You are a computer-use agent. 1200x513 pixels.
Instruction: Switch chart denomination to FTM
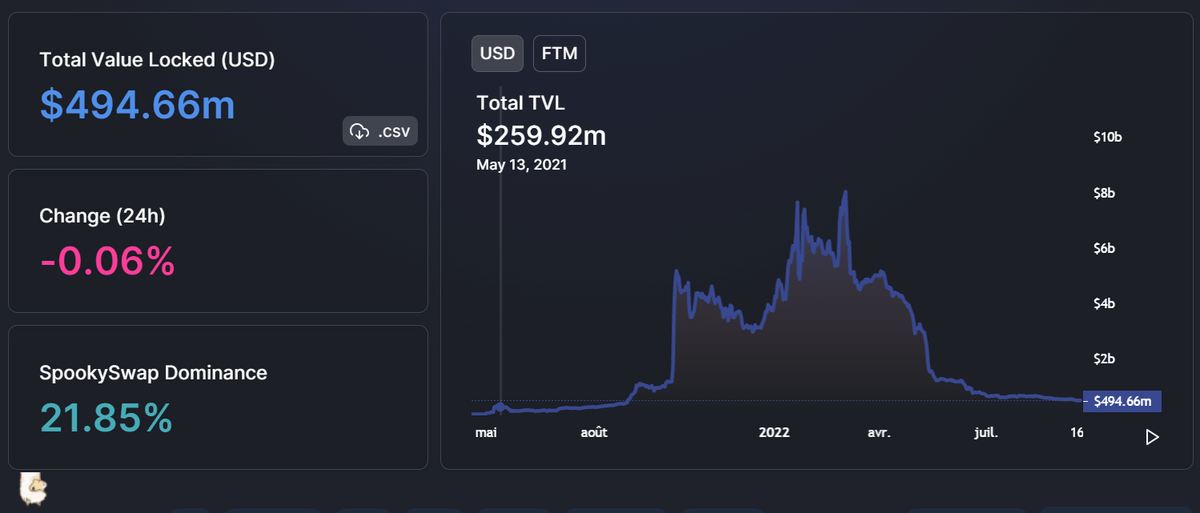(x=559, y=54)
